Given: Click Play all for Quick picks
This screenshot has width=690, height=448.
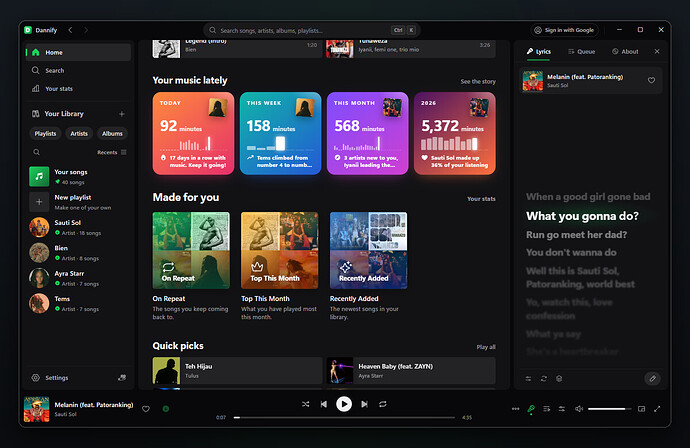Looking at the screenshot, I should point(486,347).
